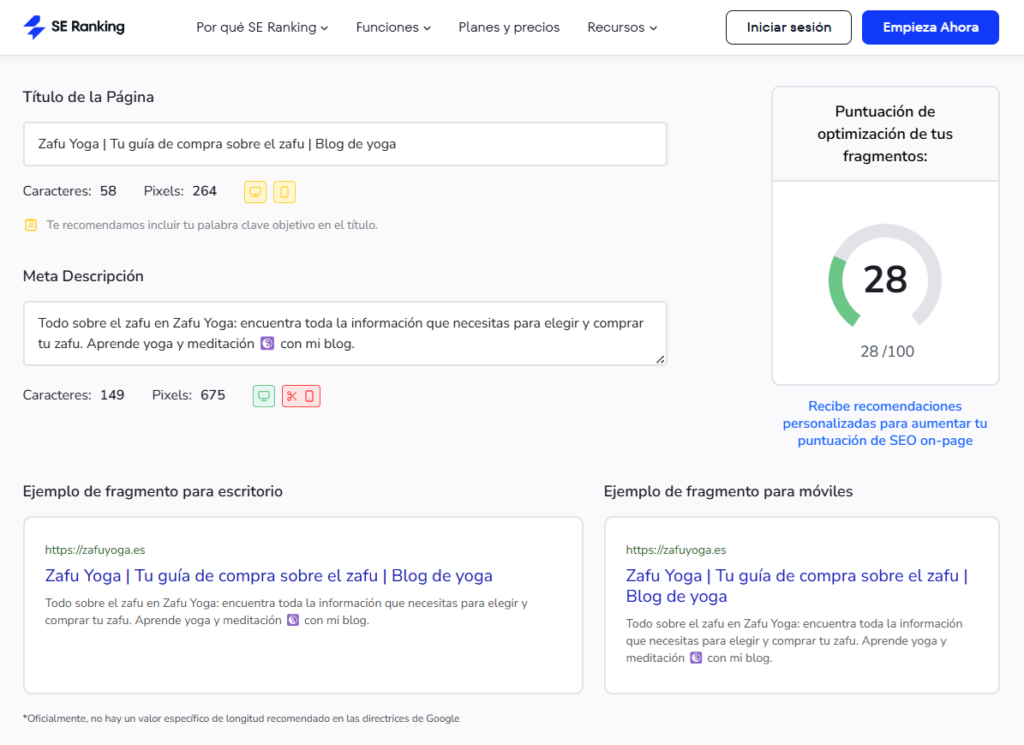Go to Planes y precios
This screenshot has width=1024, height=745.
[509, 27]
